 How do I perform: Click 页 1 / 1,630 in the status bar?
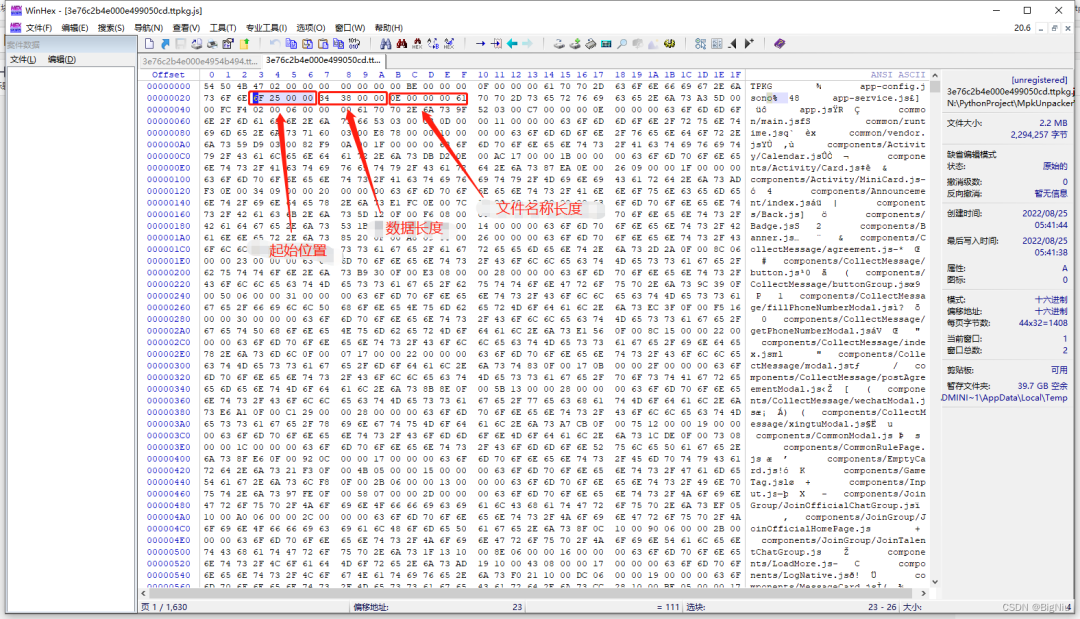(x=164, y=607)
